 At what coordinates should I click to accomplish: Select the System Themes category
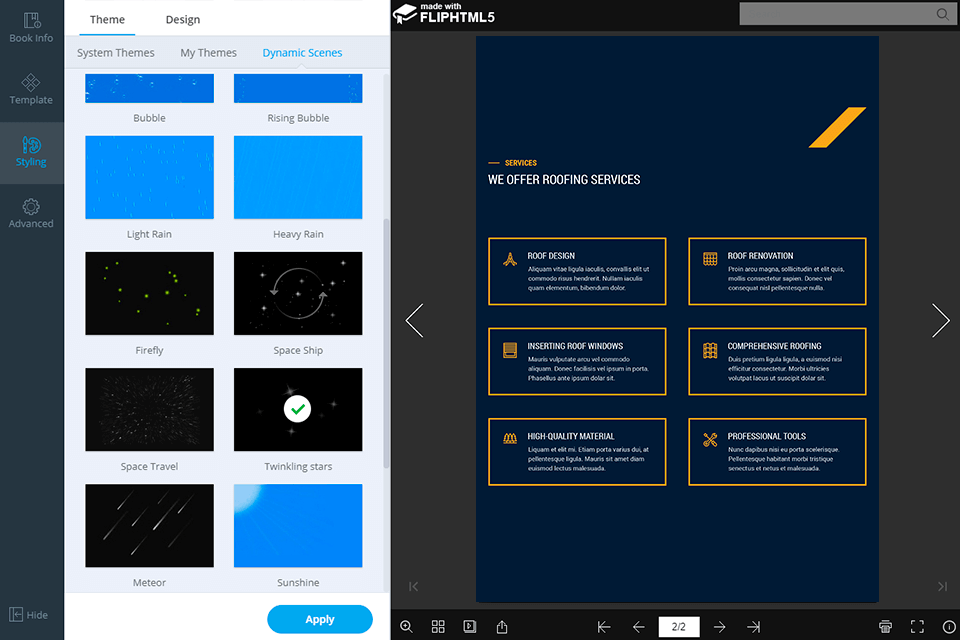pos(115,52)
